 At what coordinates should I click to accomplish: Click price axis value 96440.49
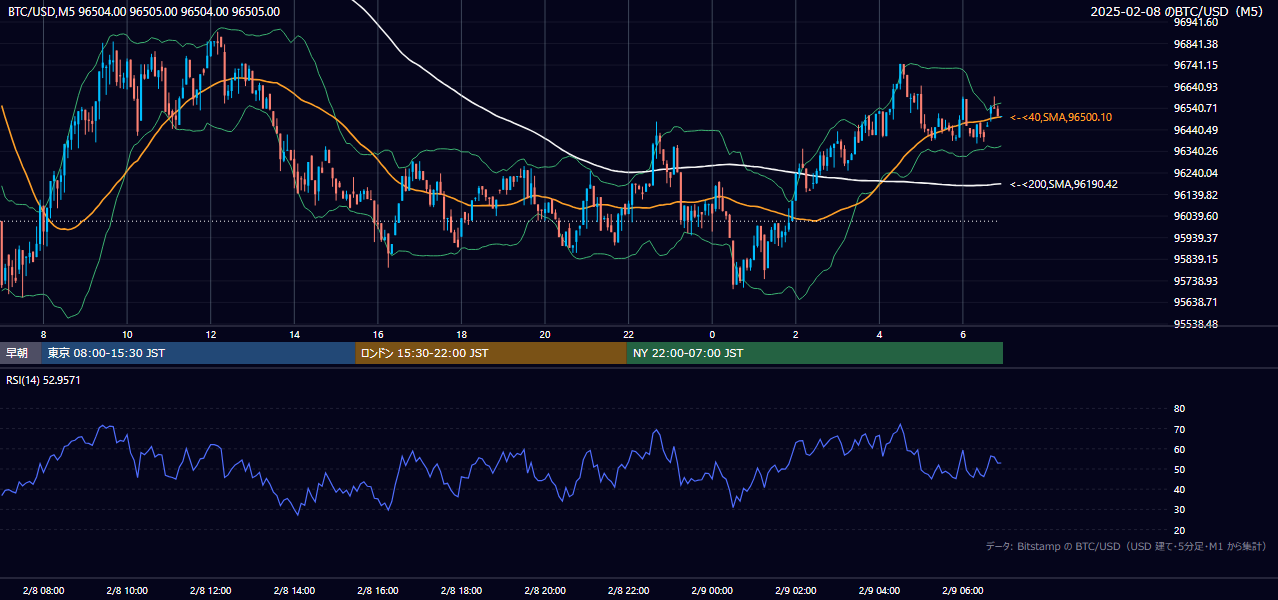coord(1196,130)
